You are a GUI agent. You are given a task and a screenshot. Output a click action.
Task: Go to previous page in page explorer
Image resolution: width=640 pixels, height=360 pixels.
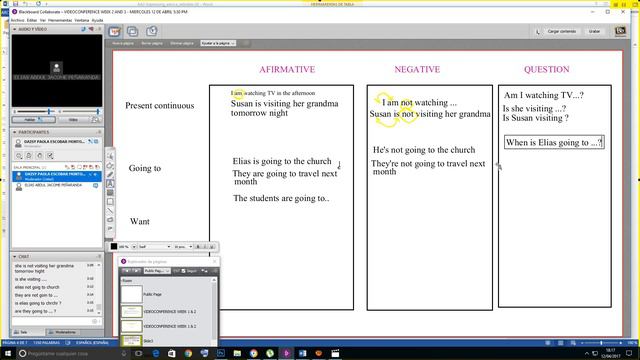click(126, 271)
